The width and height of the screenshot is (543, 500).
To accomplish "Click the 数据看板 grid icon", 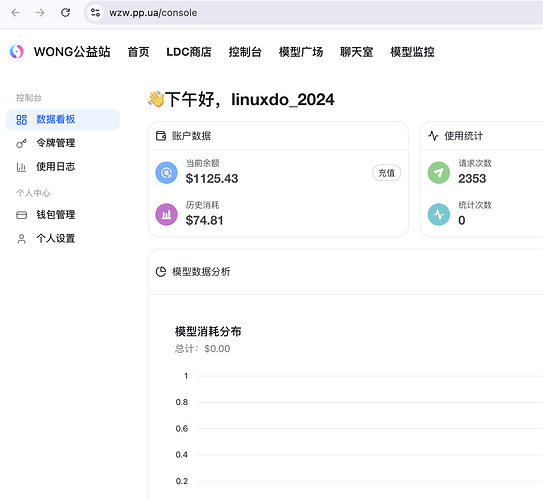I will [21, 120].
